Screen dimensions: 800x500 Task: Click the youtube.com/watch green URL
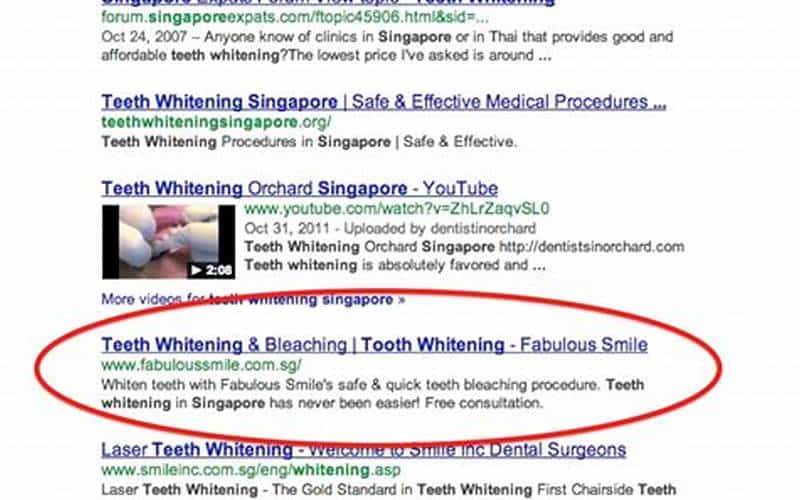(x=396, y=209)
